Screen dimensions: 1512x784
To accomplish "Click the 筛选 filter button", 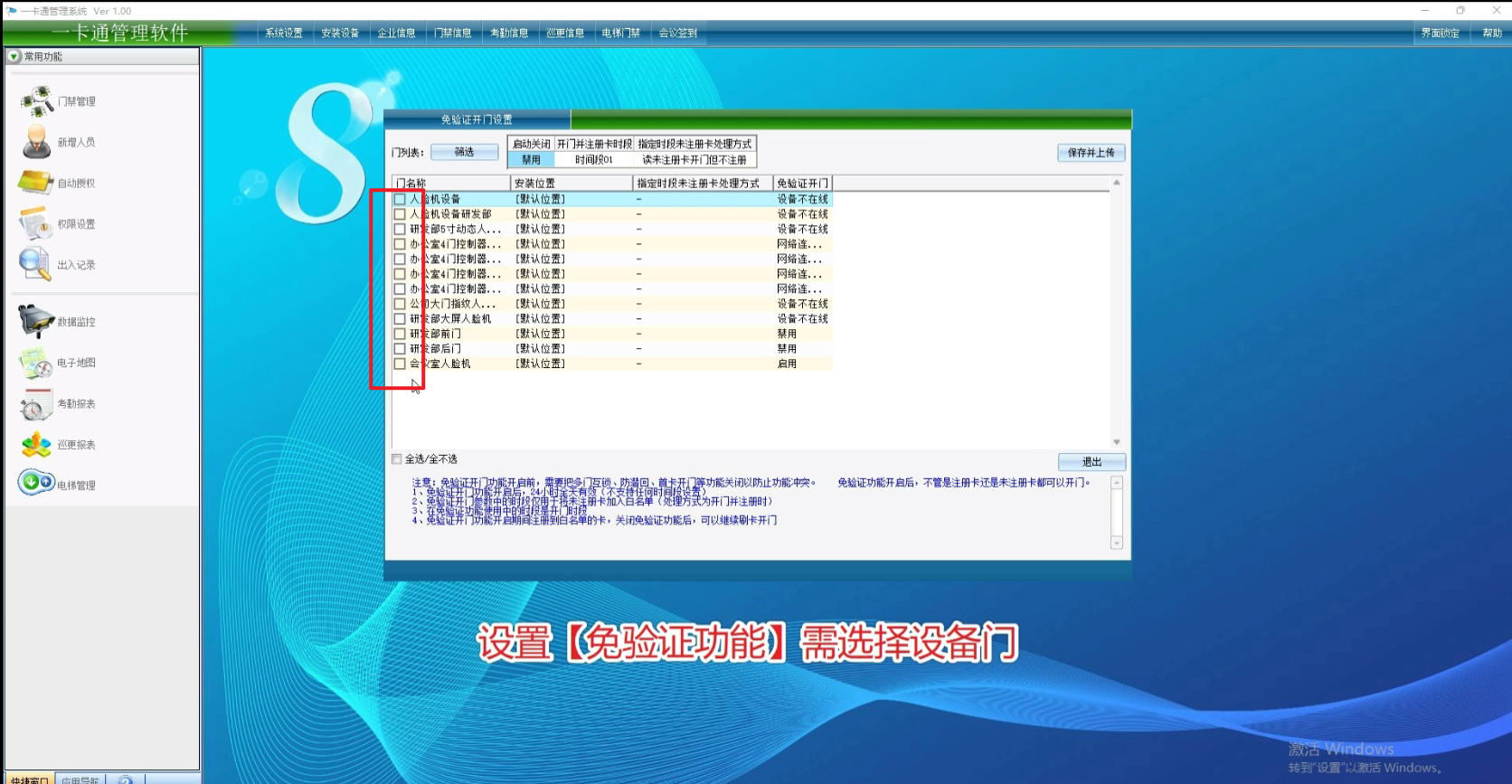I will pyautogui.click(x=464, y=152).
